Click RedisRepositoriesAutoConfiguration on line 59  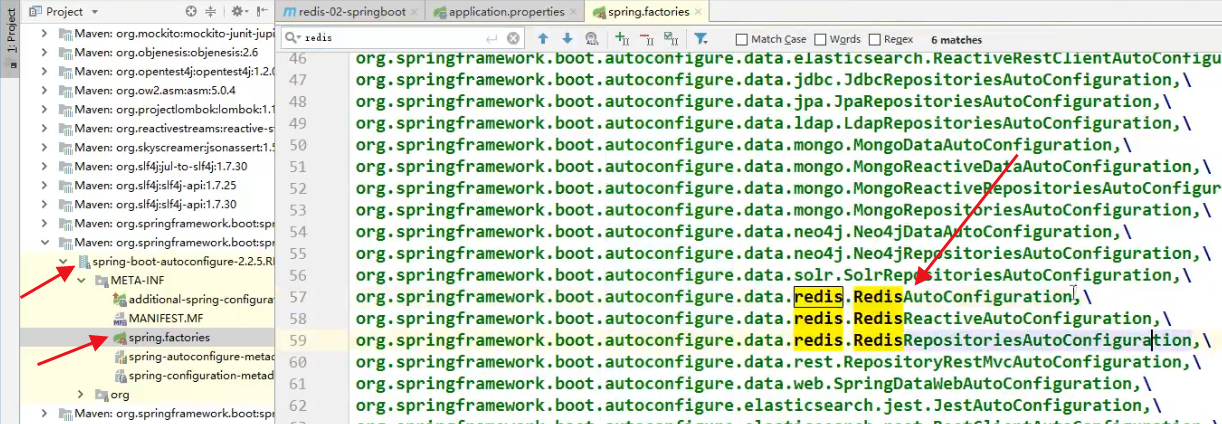[1023, 341]
